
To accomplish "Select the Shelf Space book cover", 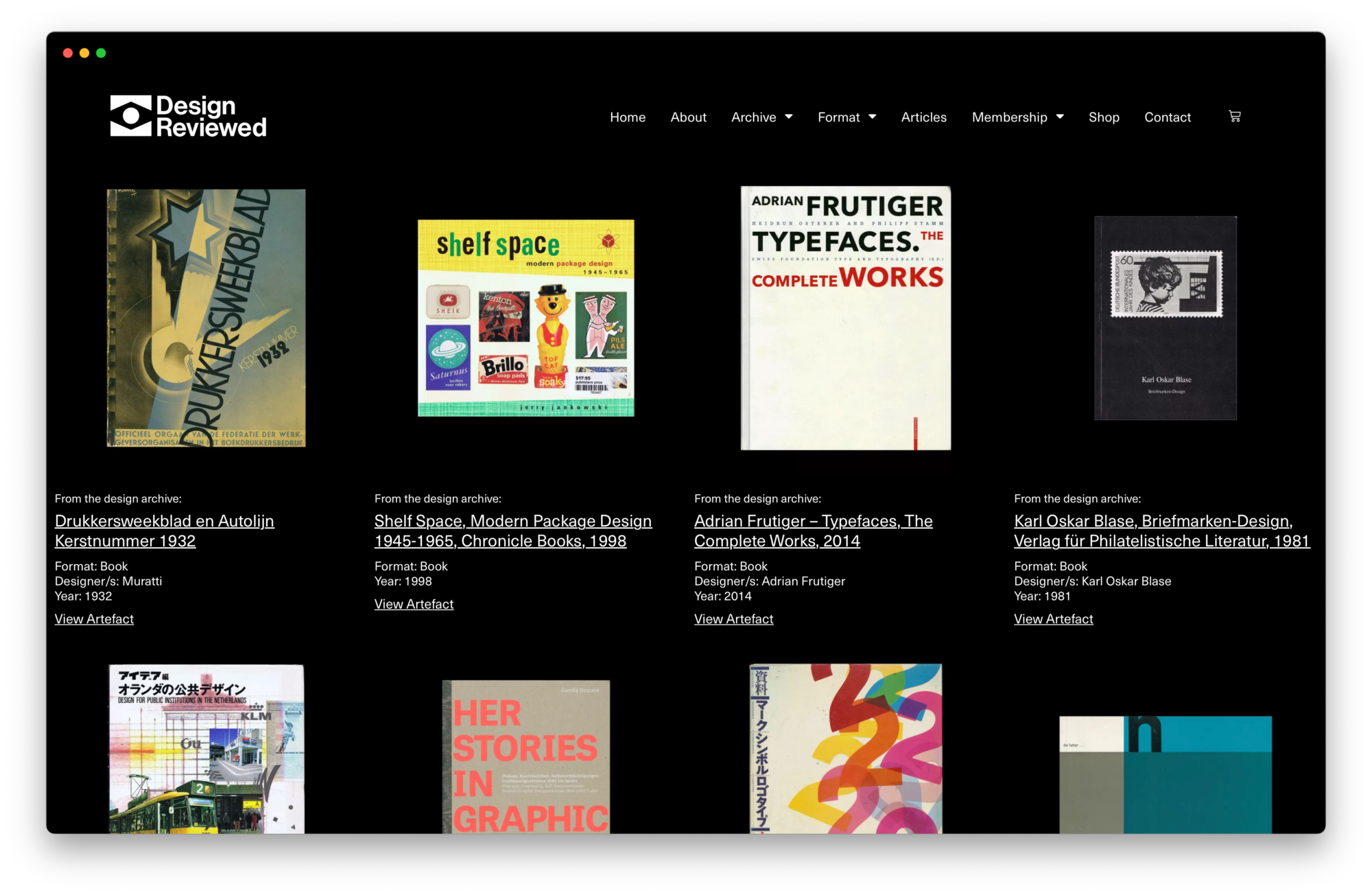I will (526, 318).
